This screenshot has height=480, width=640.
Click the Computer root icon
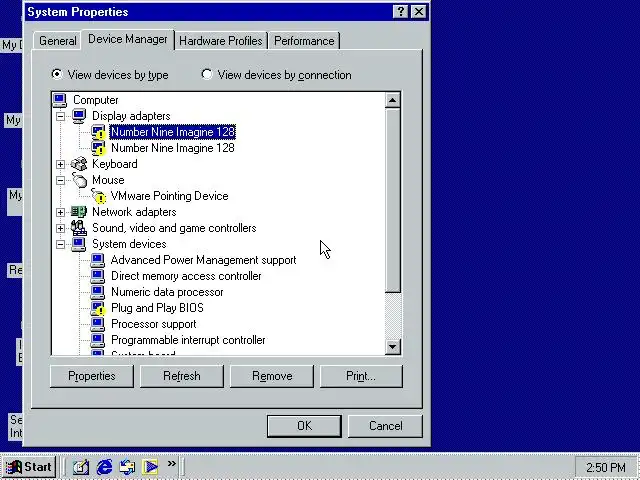click(x=60, y=100)
